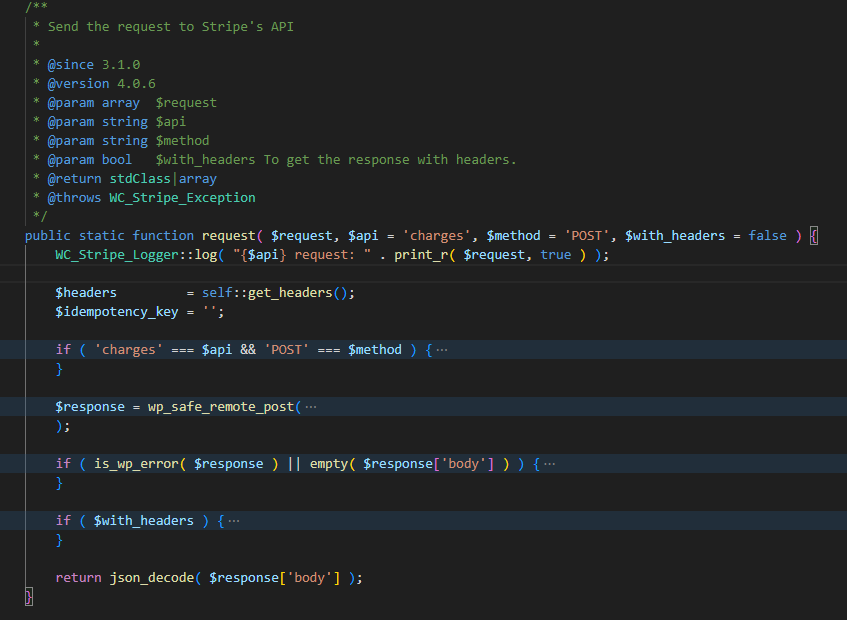This screenshot has width=847, height=620.
Task: Click the Stripe API doc comment text
Action: tap(170, 26)
